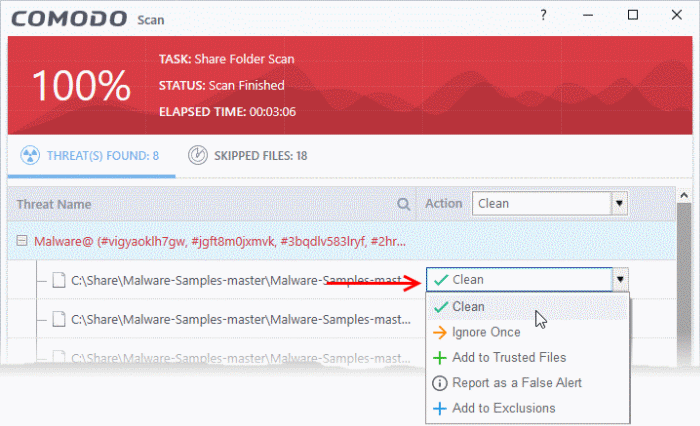Click green plus icon for Add to Trusted Files
Viewport: 700px width, 426px height.
coord(440,358)
